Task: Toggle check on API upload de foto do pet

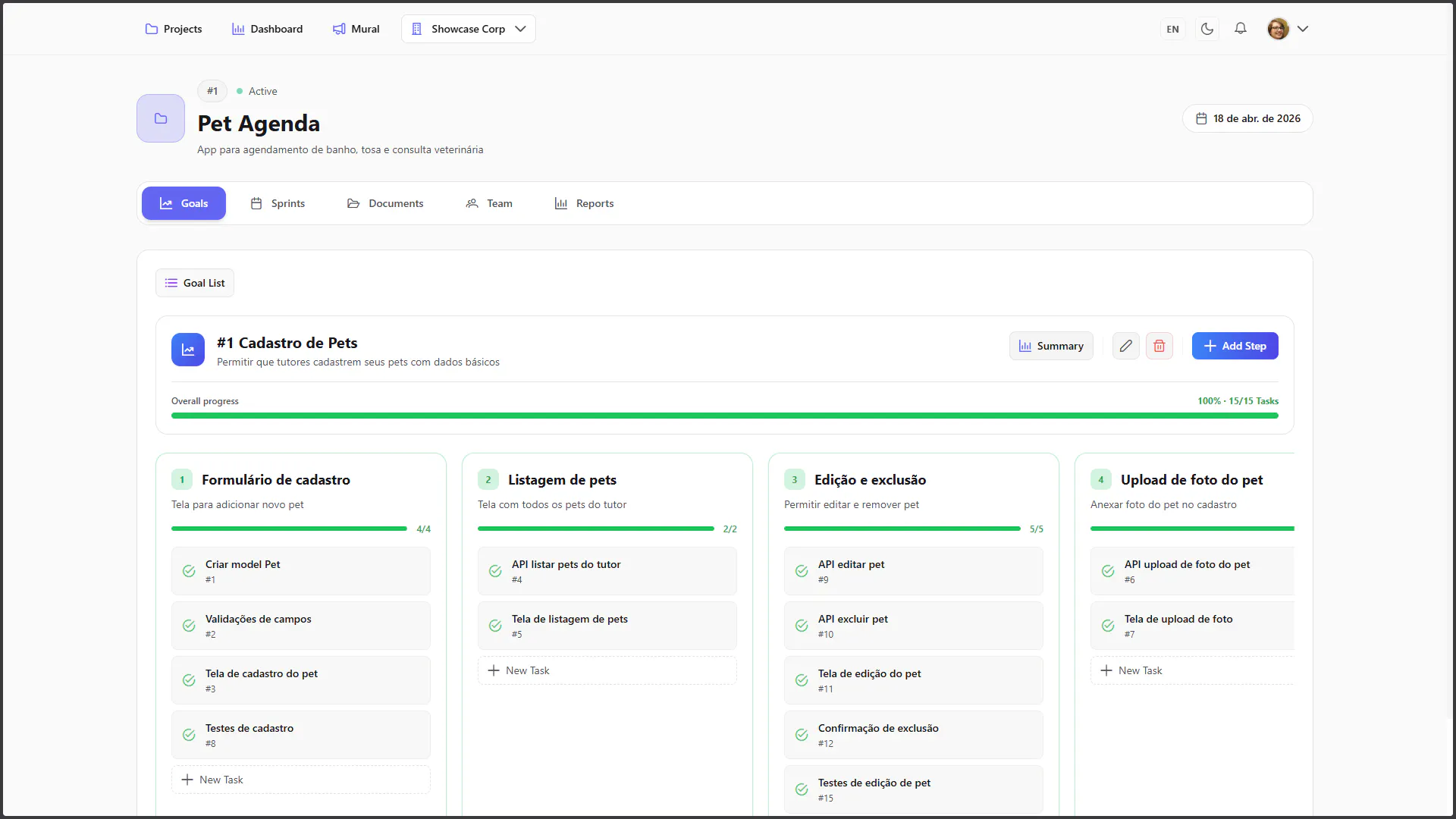Action: click(x=1108, y=571)
